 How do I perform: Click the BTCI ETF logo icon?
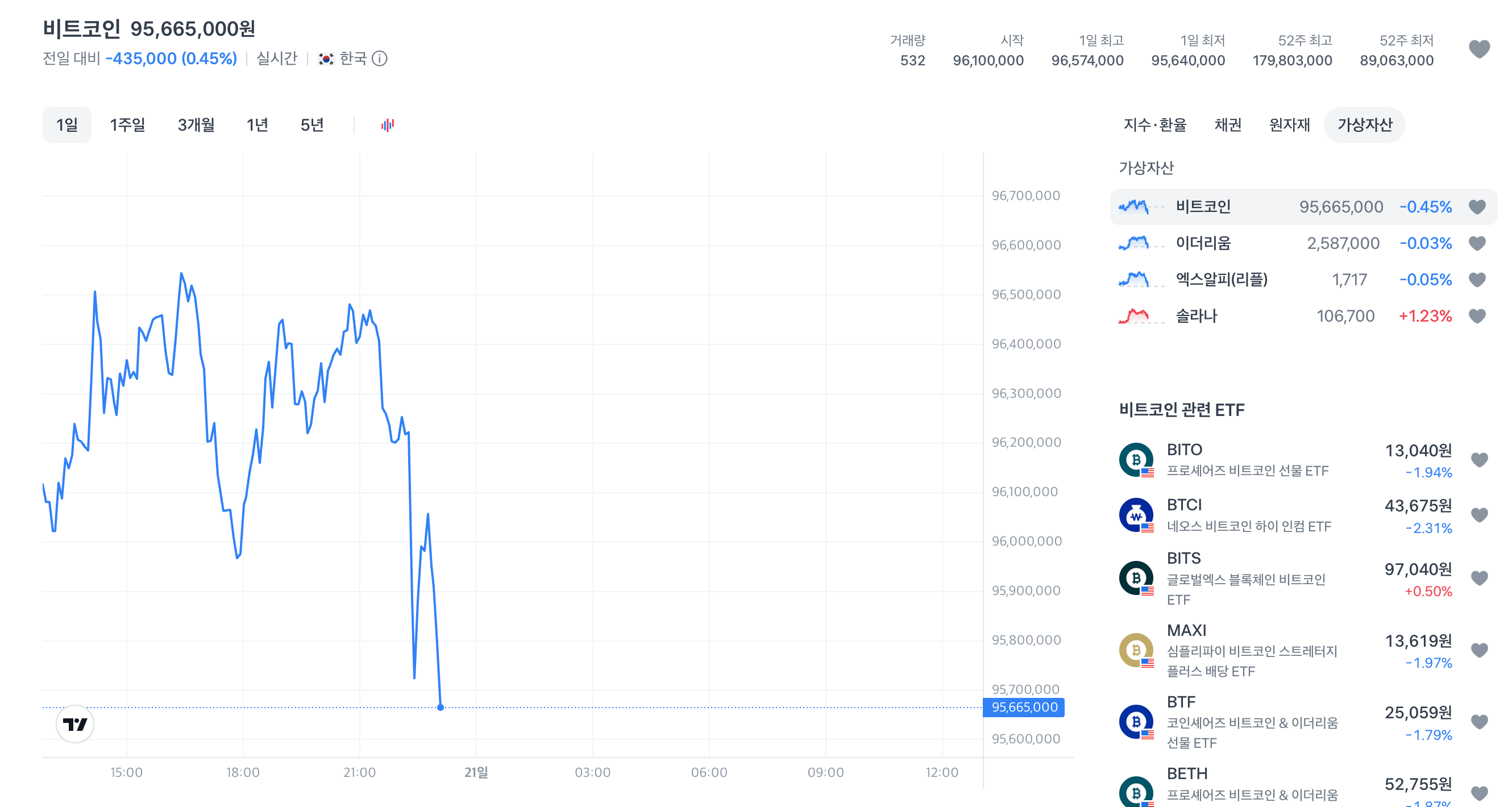1136,515
